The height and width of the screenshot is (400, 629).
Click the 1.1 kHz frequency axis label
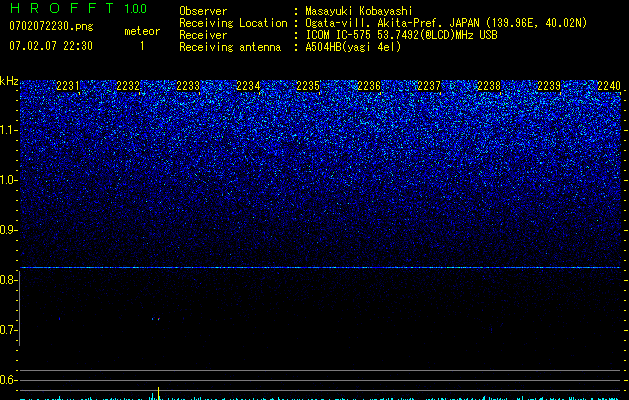[9, 130]
